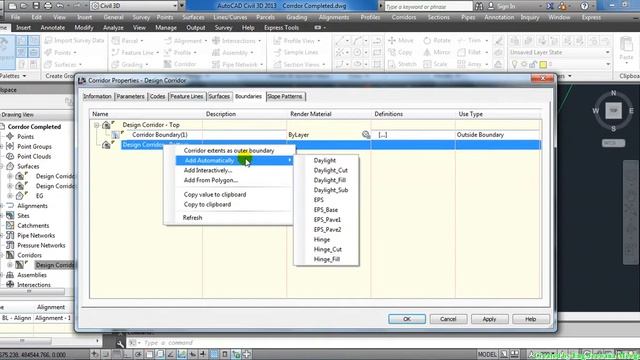Image resolution: width=640 pixels, height=360 pixels.
Task: Choose Add From Polygon... from context menu
Action: [211, 180]
